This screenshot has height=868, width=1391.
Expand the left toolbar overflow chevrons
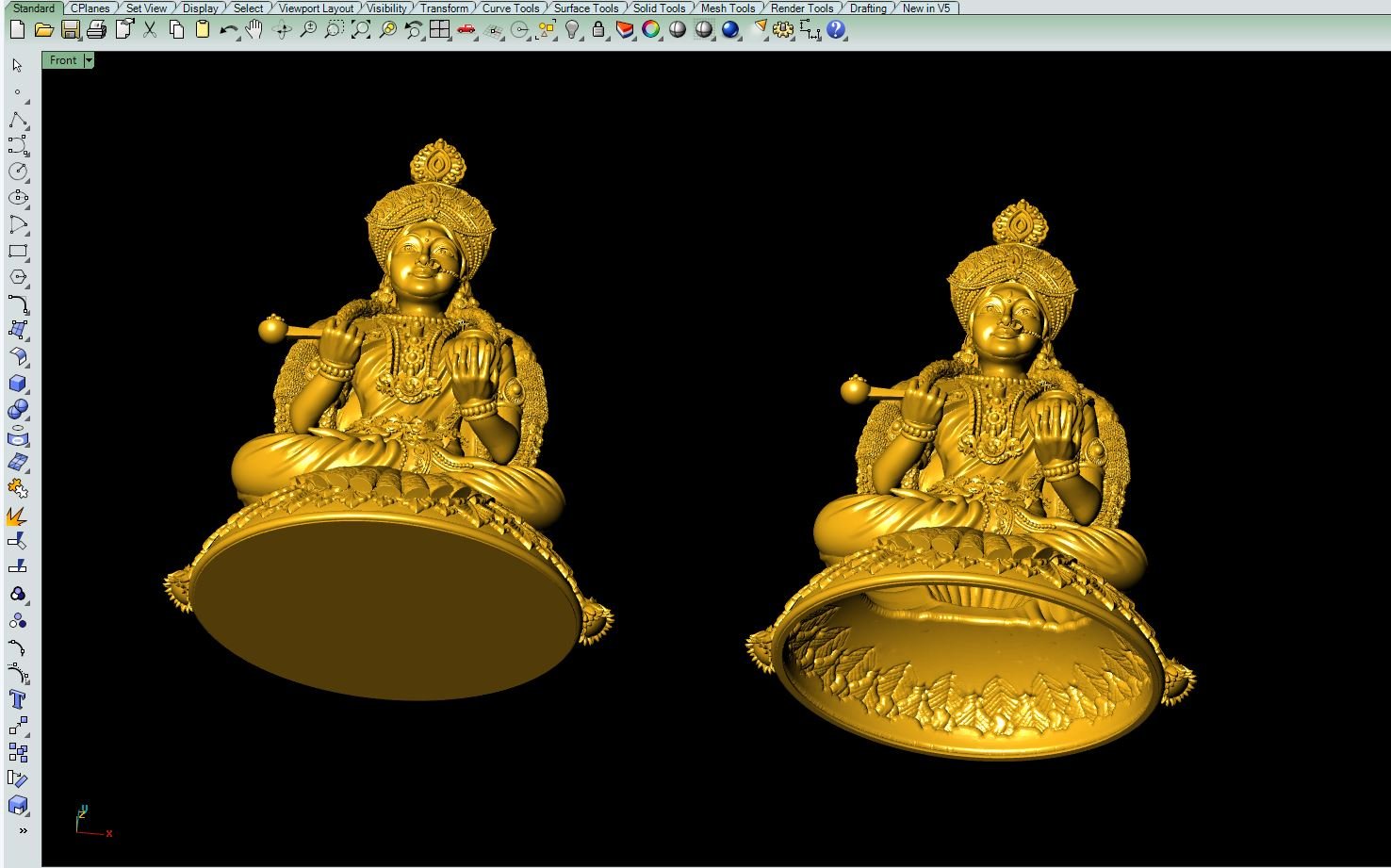coord(23,830)
